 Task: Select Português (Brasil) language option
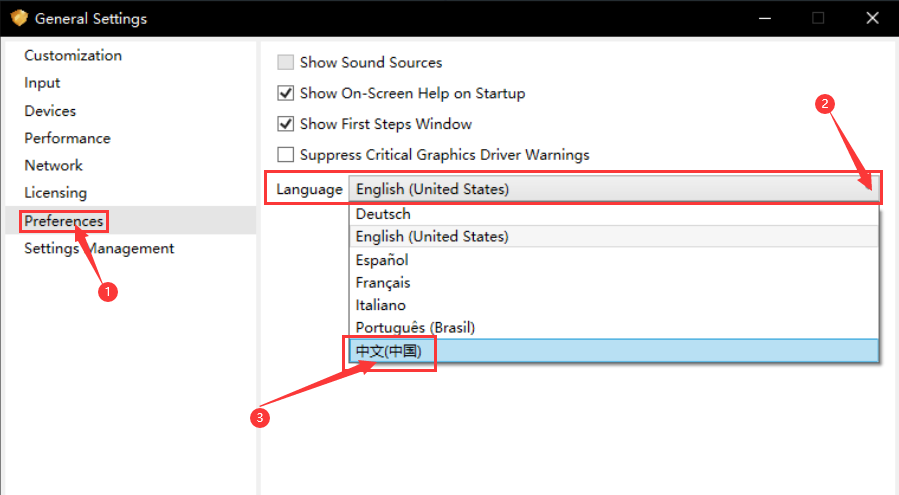click(613, 328)
